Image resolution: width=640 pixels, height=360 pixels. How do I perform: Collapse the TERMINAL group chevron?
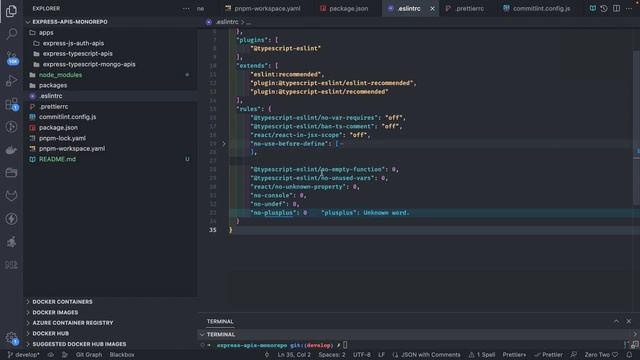pos(202,334)
